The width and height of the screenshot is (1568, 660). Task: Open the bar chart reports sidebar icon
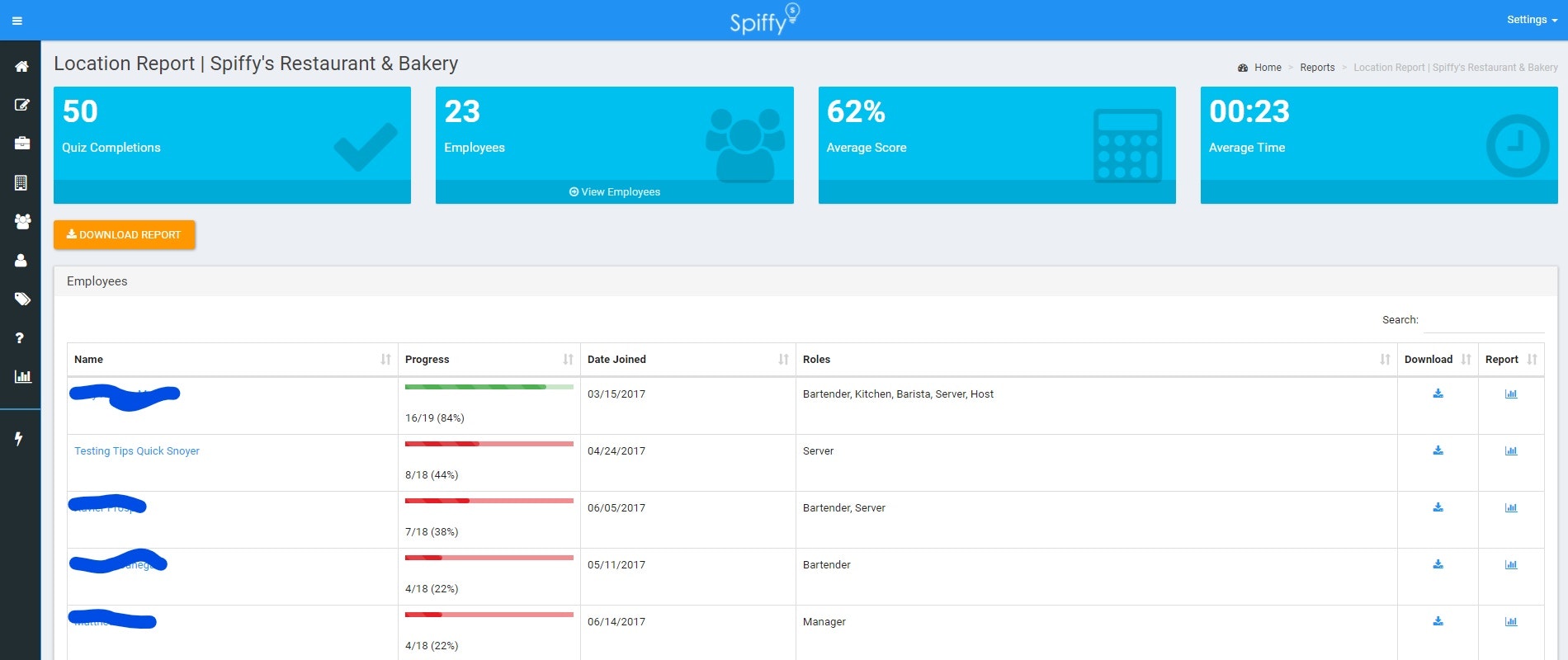pos(22,376)
